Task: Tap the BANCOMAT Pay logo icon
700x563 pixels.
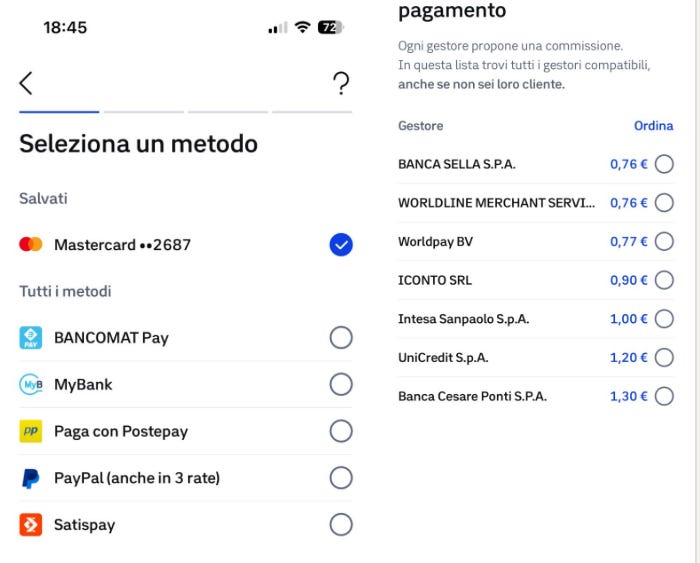Action: (x=30, y=338)
